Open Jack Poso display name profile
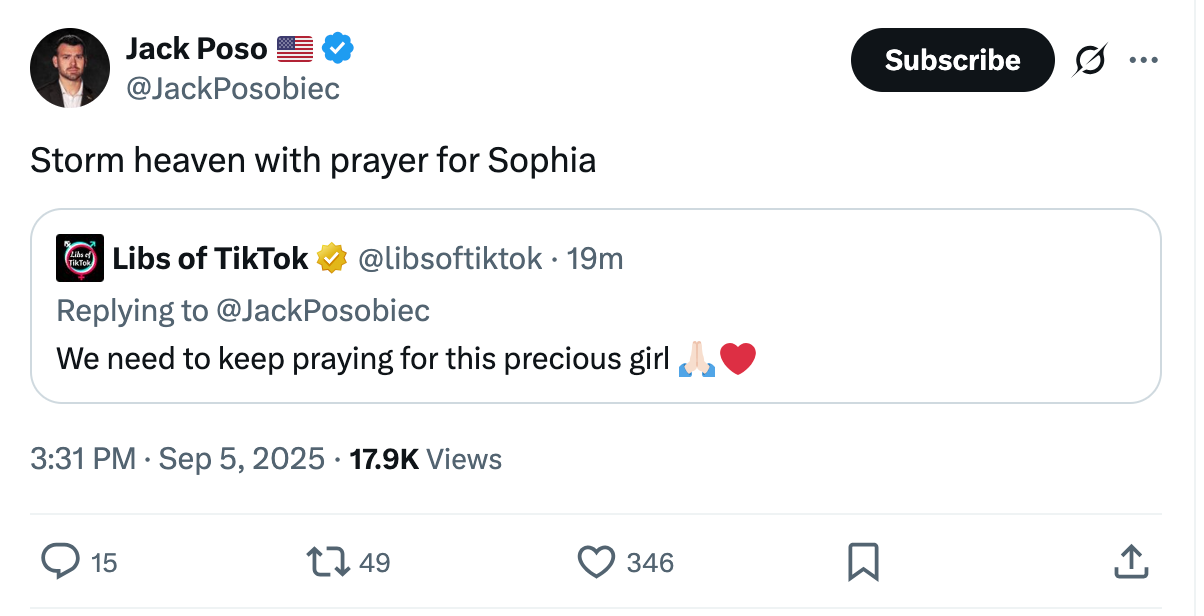The height and width of the screenshot is (616, 1204). click(196, 48)
